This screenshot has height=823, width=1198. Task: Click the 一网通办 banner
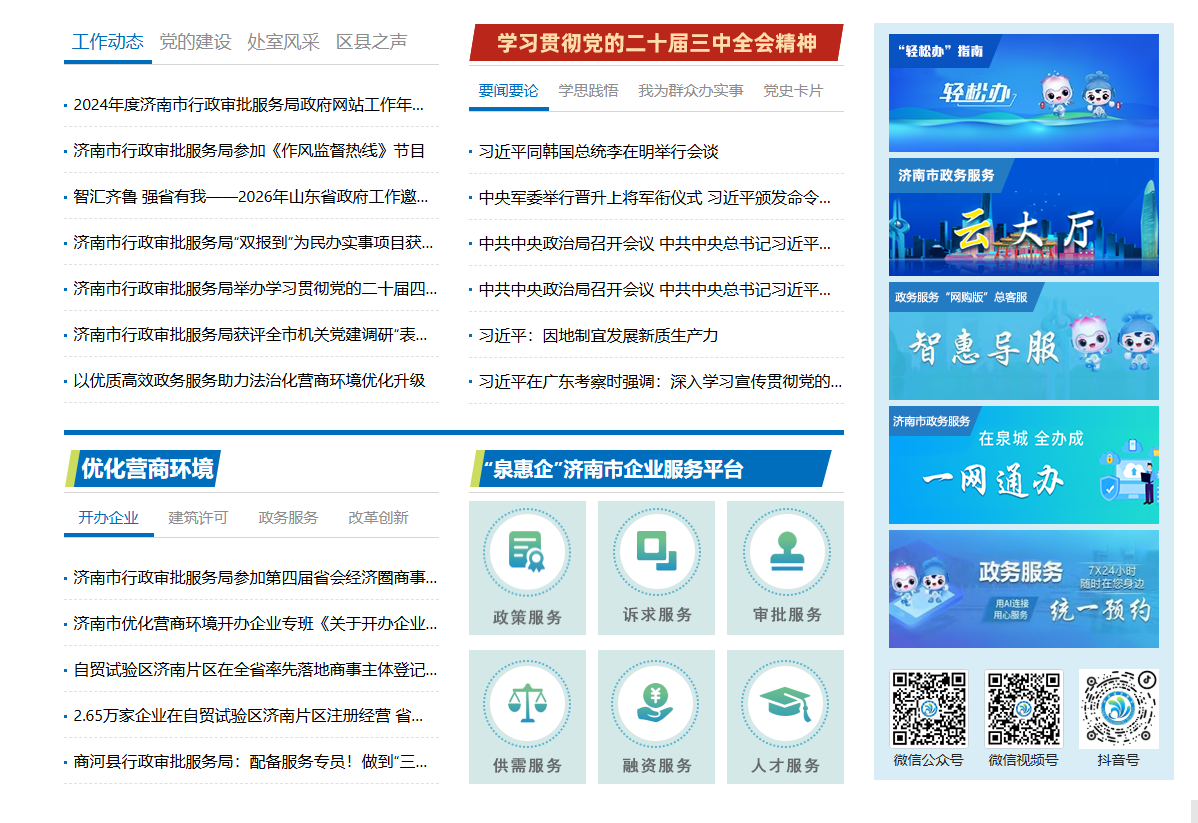(x=1023, y=465)
